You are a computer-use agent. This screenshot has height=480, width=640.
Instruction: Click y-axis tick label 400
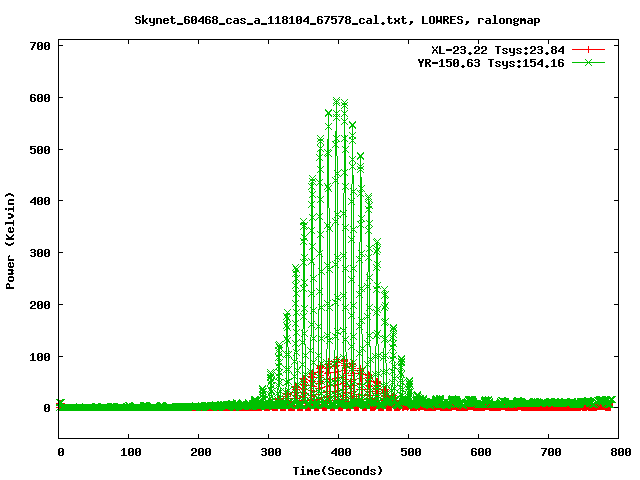pos(40,201)
